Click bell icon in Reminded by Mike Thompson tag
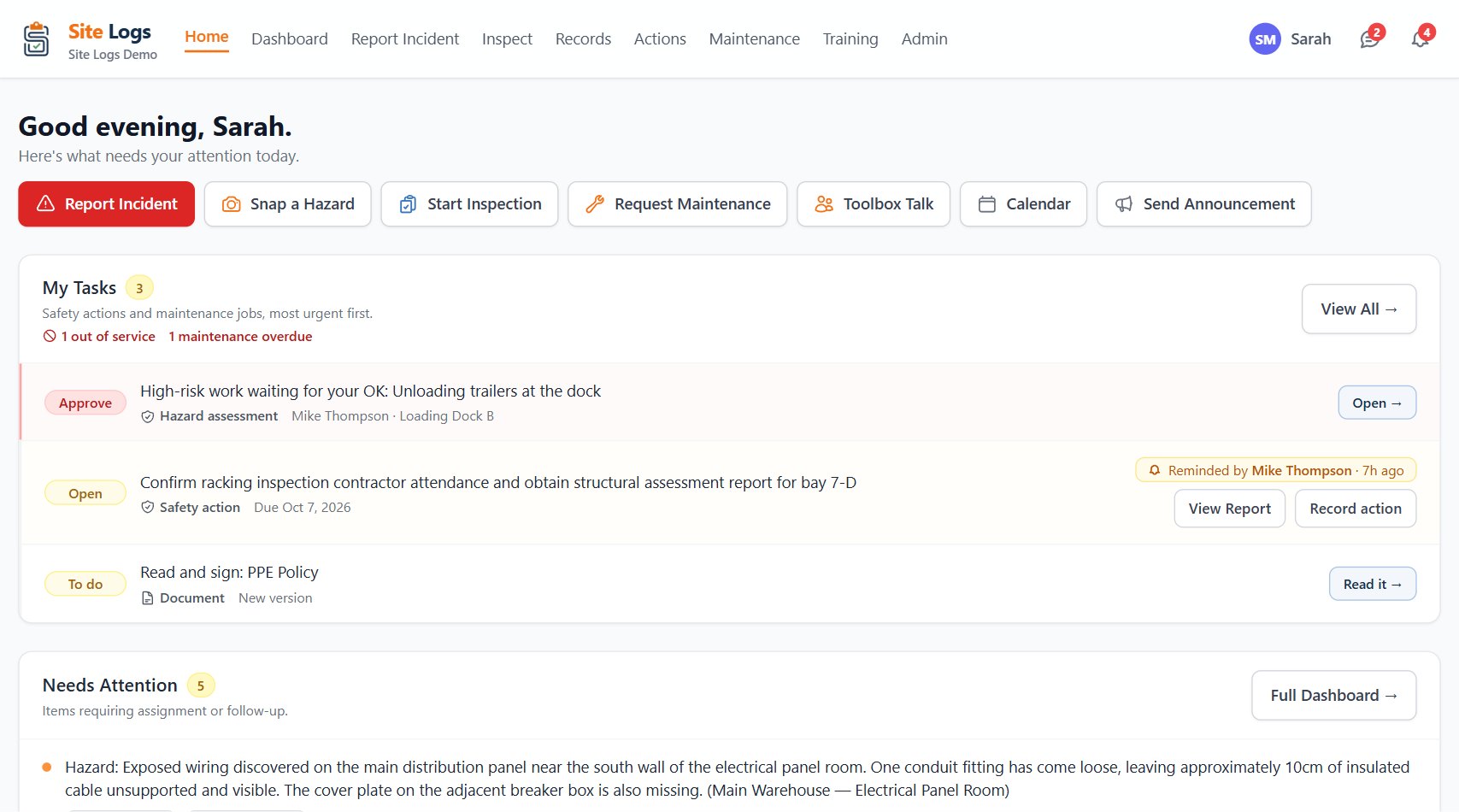 click(x=1155, y=470)
